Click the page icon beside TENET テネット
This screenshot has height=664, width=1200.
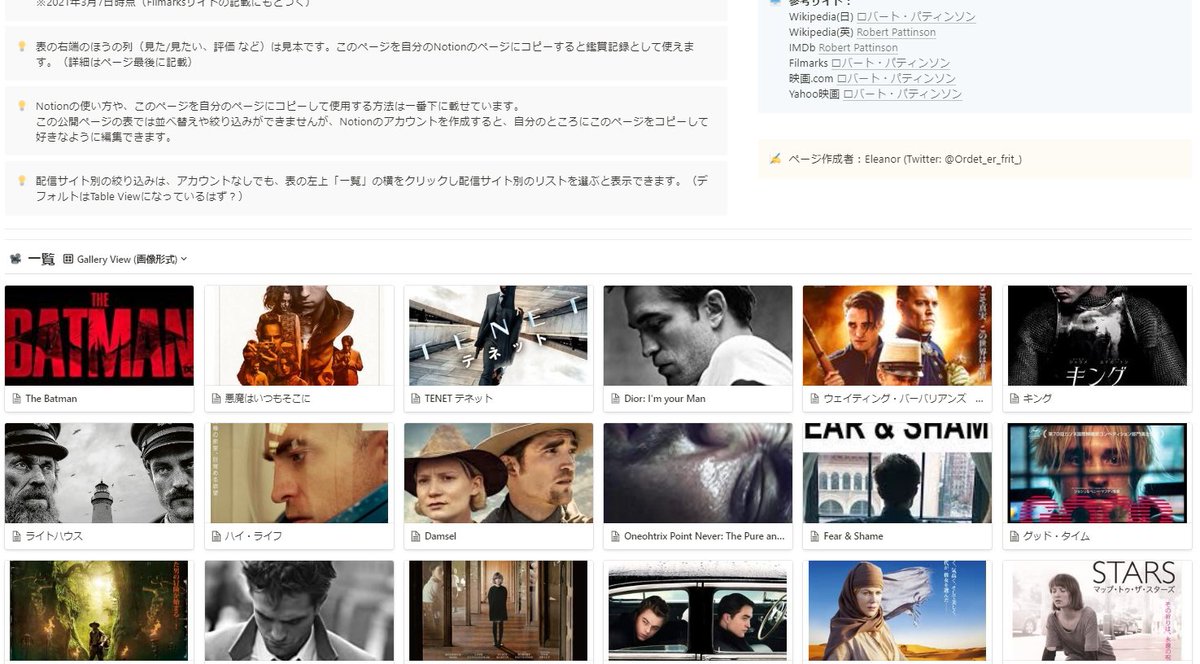[x=415, y=398]
